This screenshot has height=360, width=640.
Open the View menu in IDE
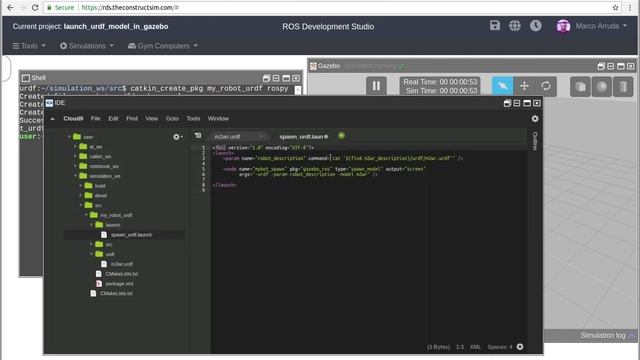coord(151,118)
